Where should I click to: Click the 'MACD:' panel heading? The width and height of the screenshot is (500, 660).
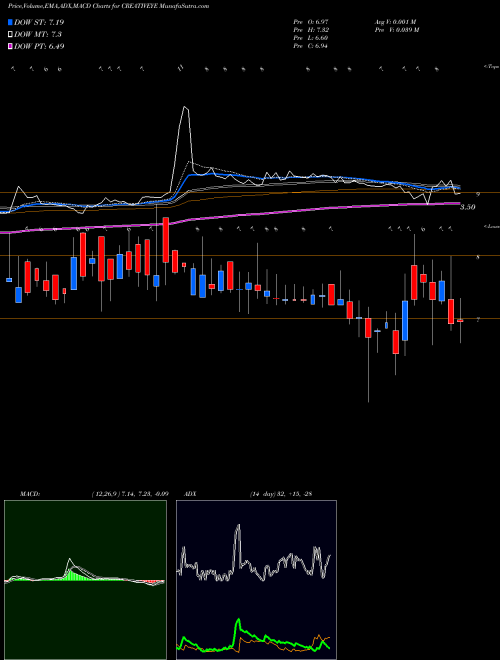[29, 493]
